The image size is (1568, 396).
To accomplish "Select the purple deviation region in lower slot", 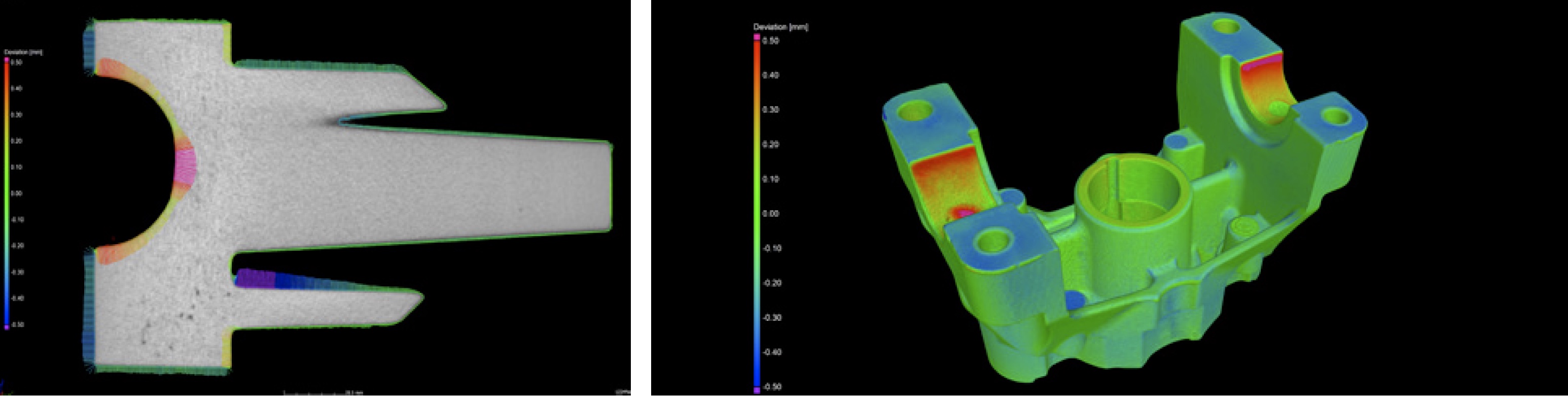I will tap(256, 278).
